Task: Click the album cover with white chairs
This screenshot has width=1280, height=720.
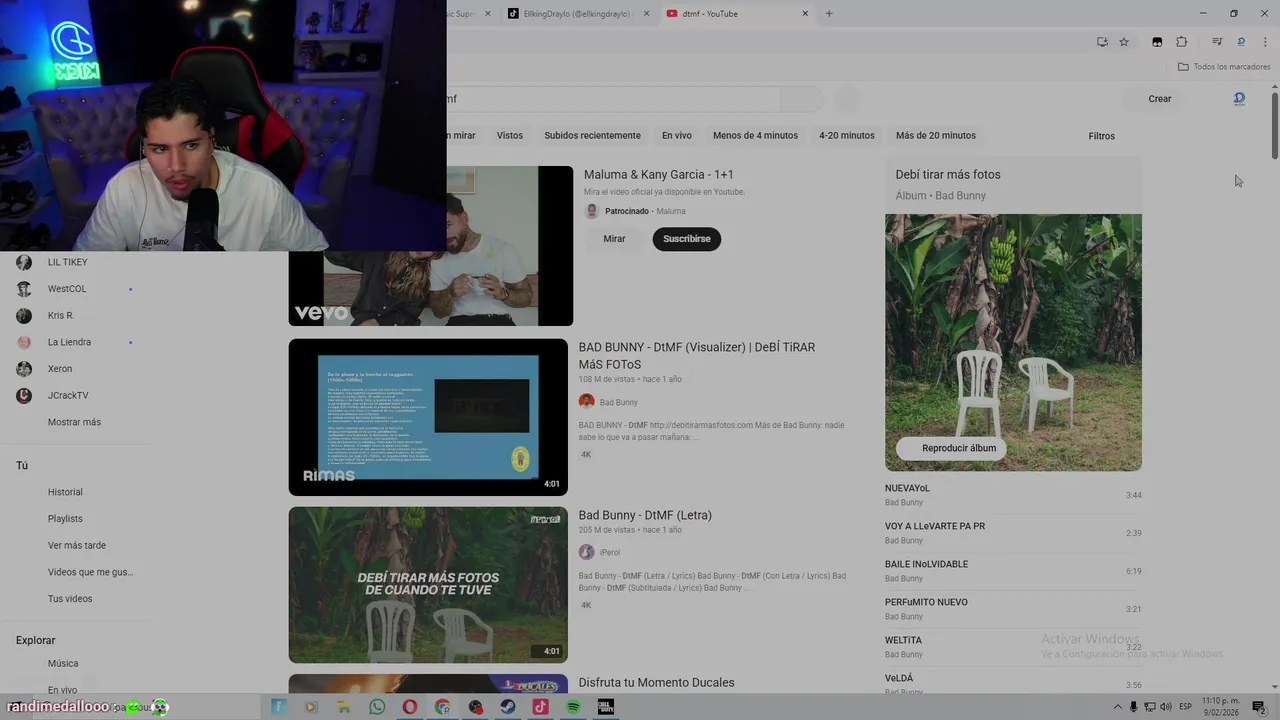Action: pos(1013,342)
